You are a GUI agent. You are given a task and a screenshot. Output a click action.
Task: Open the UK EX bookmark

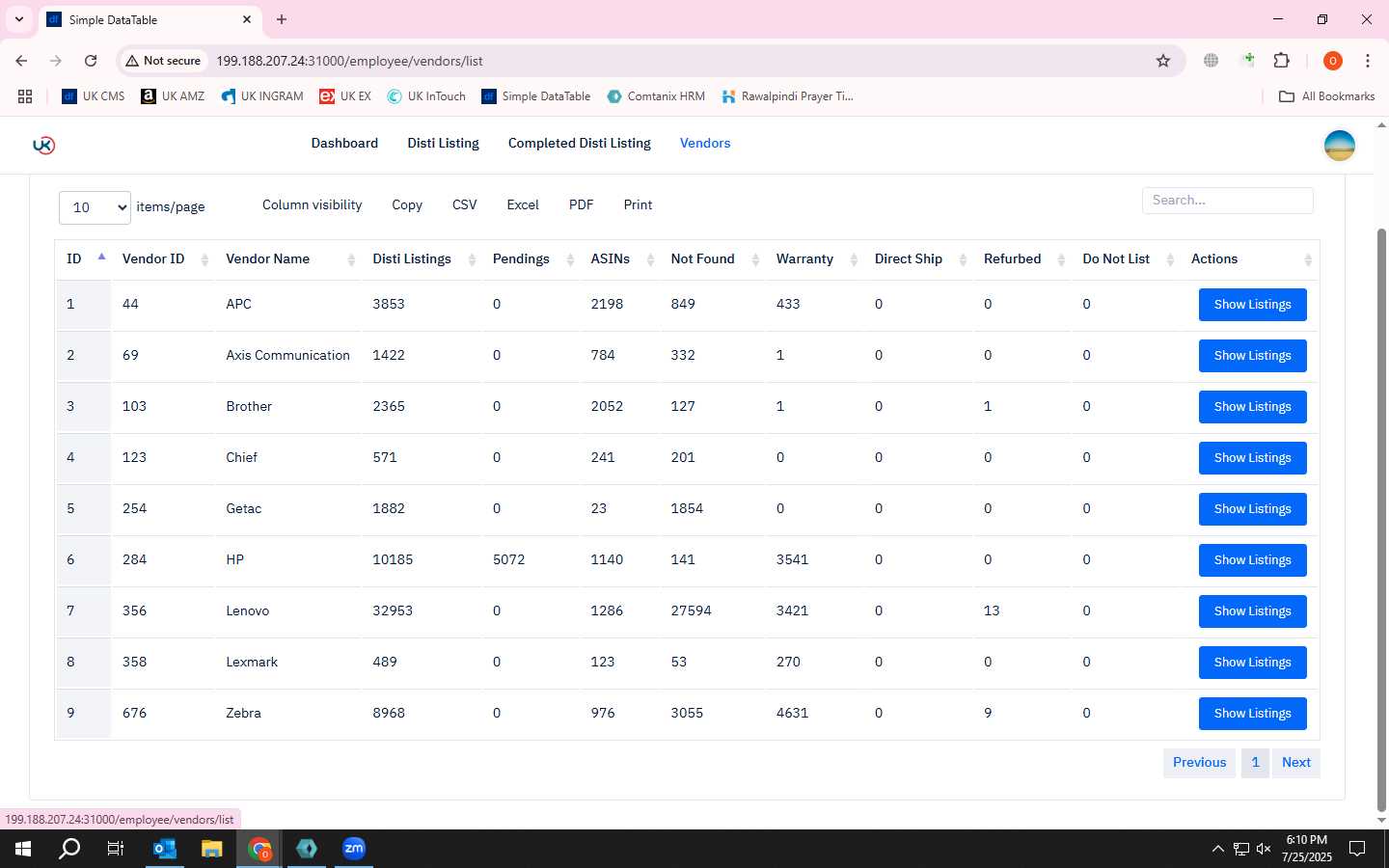(x=345, y=96)
